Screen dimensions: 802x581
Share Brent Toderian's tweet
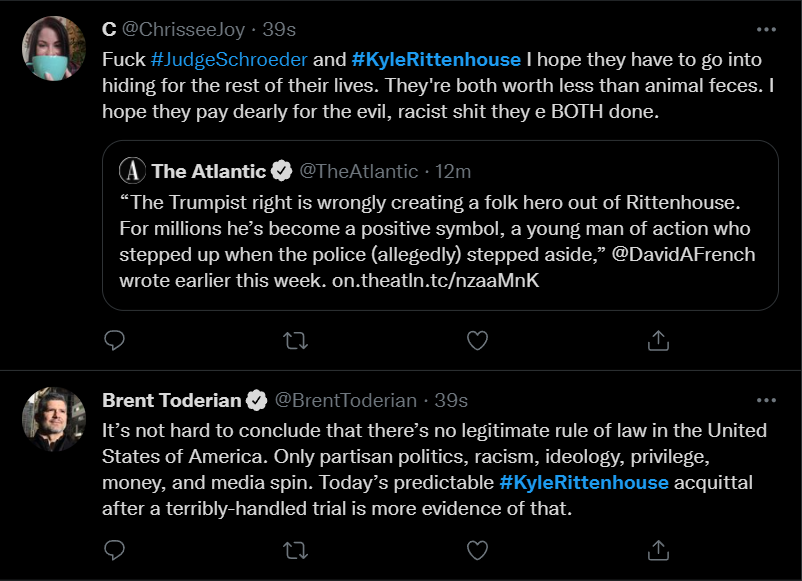pyautogui.click(x=658, y=549)
